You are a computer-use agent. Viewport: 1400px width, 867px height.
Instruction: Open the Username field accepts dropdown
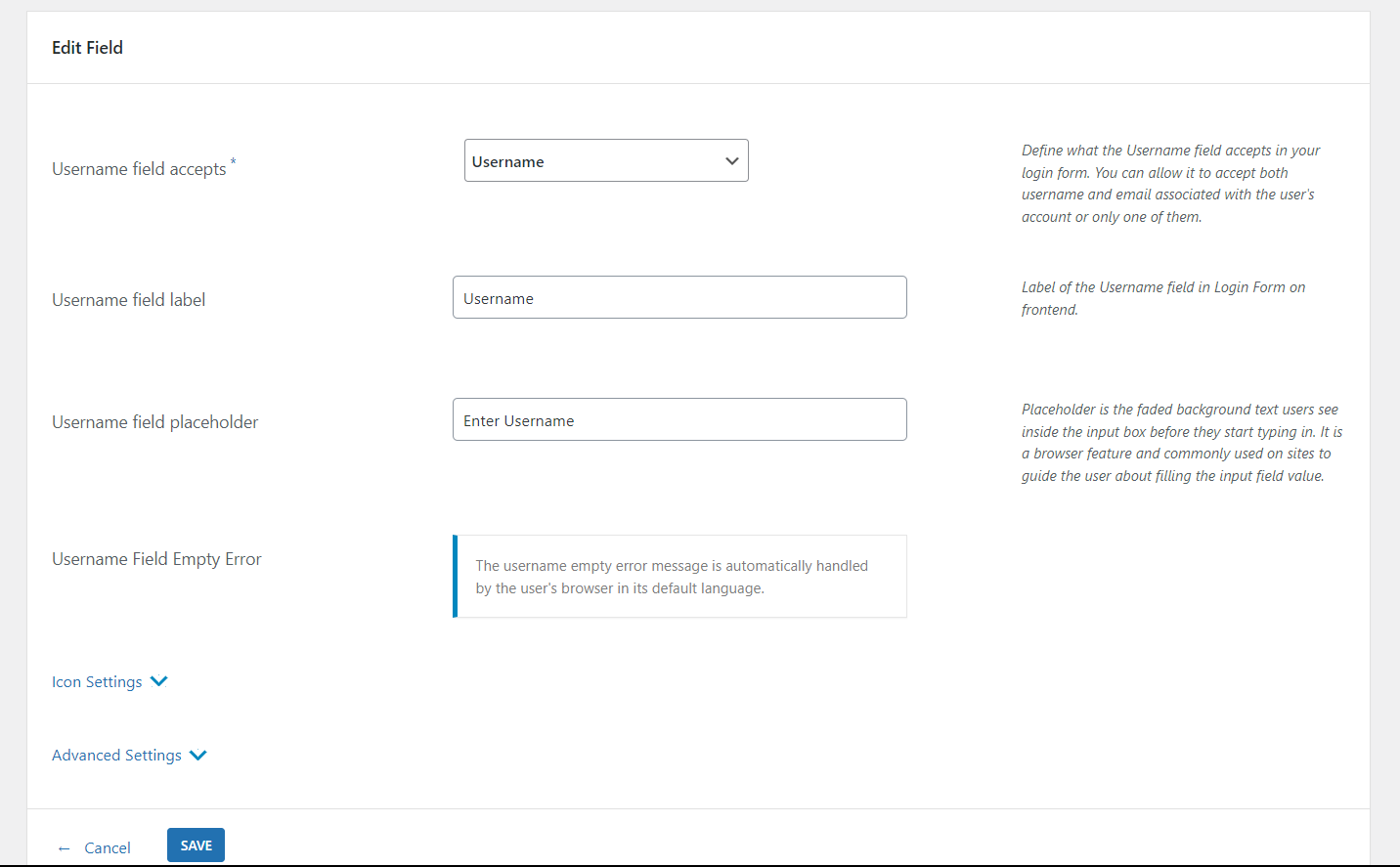(606, 160)
